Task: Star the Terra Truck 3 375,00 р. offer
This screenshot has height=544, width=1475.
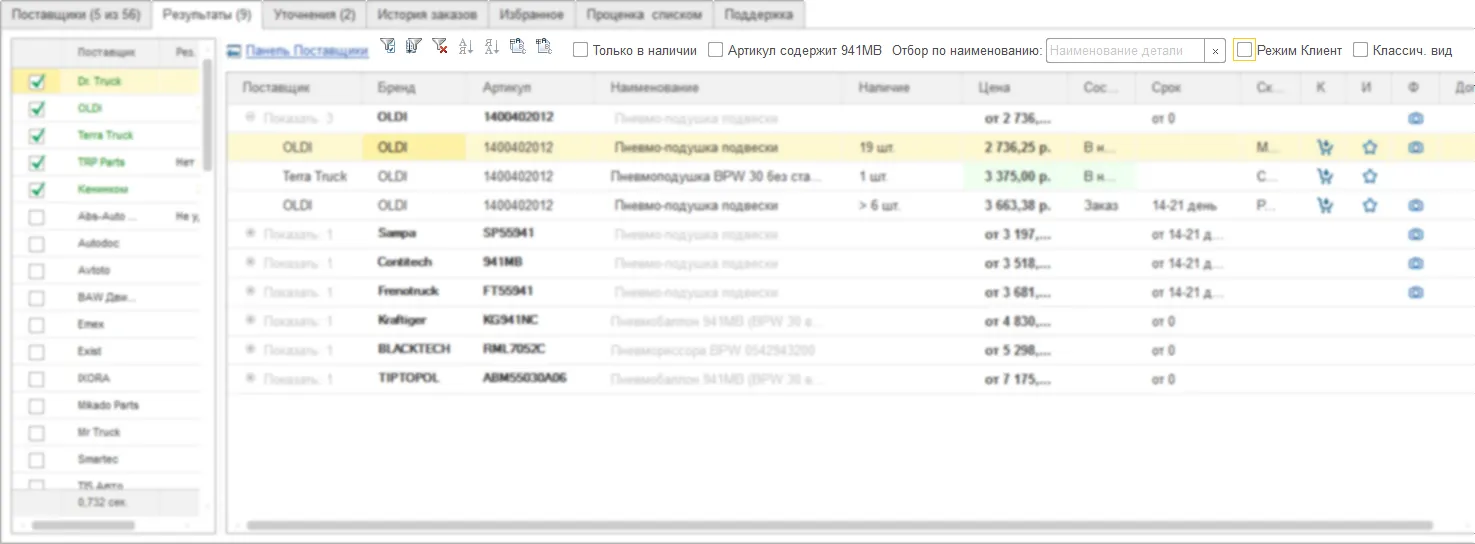Action: [1370, 177]
